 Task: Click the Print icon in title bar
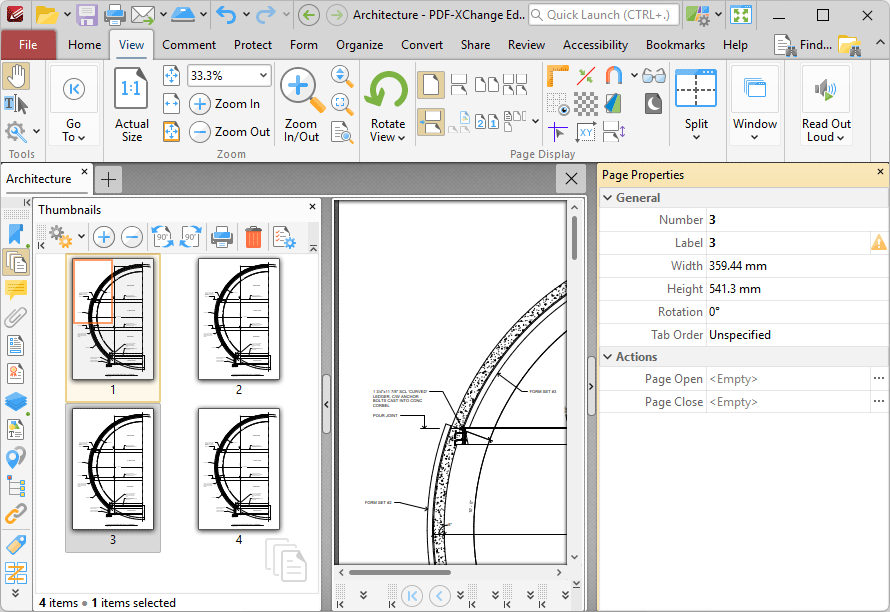pyautogui.click(x=115, y=15)
